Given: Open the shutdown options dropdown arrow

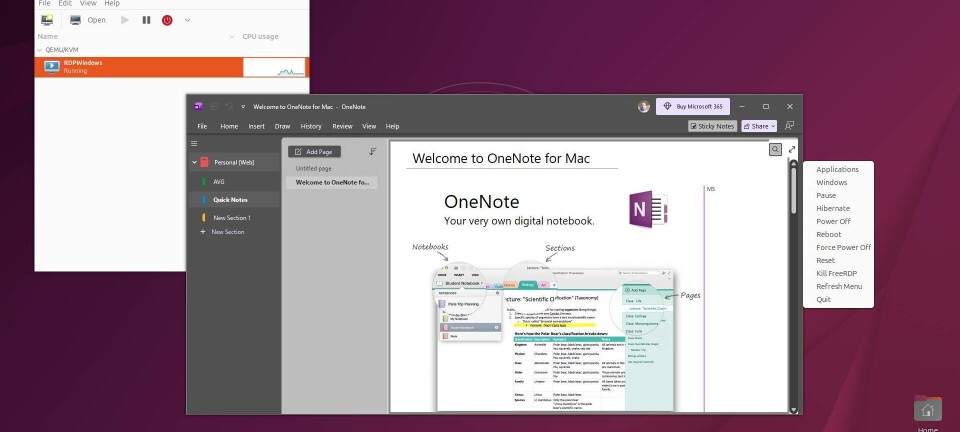Looking at the screenshot, I should tap(187, 20).
